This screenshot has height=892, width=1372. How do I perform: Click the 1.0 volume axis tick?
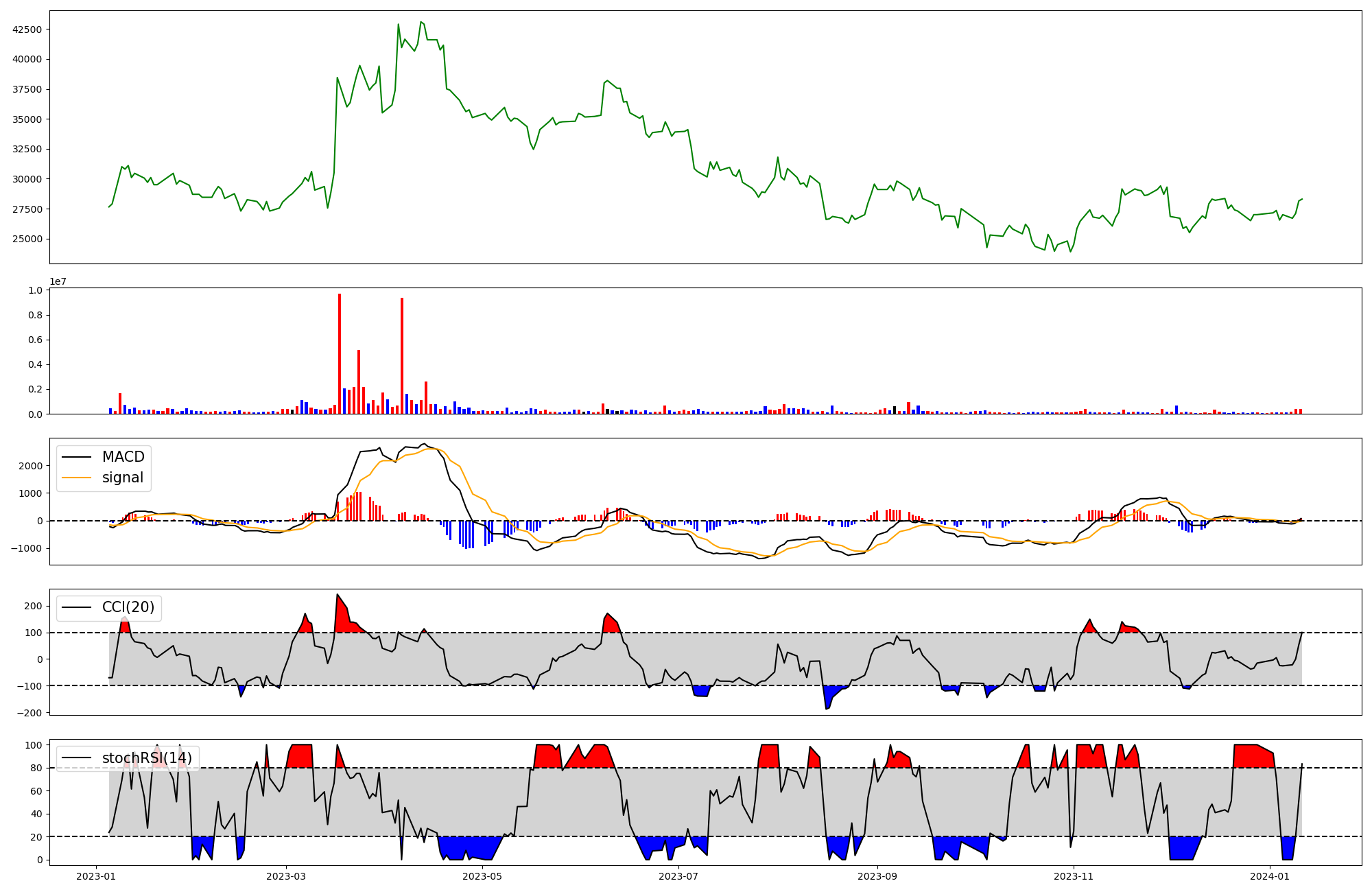pyautogui.click(x=35, y=290)
